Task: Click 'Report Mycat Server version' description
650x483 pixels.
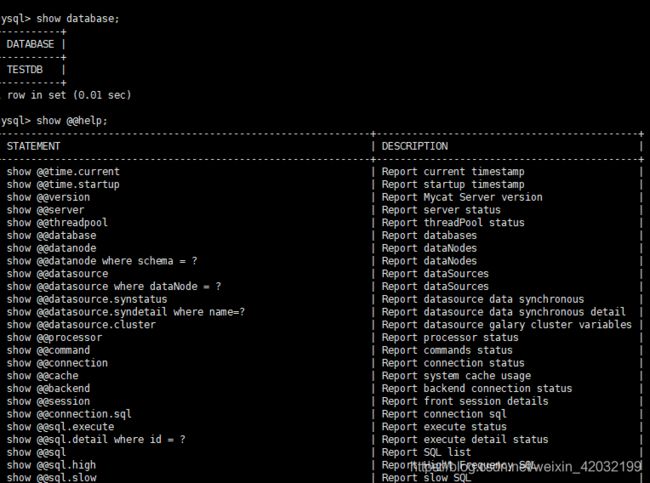Action: coord(462,197)
